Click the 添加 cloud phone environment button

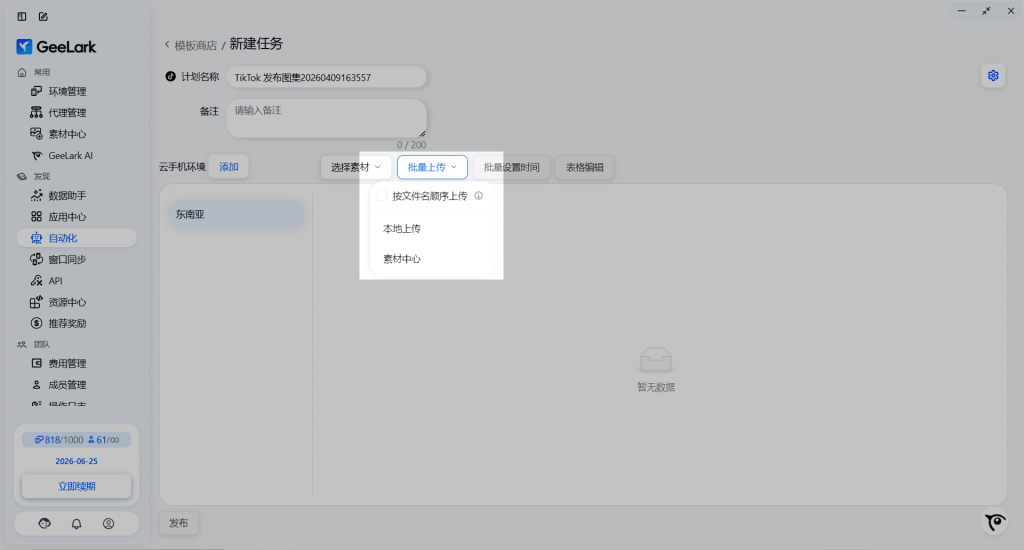tap(229, 167)
